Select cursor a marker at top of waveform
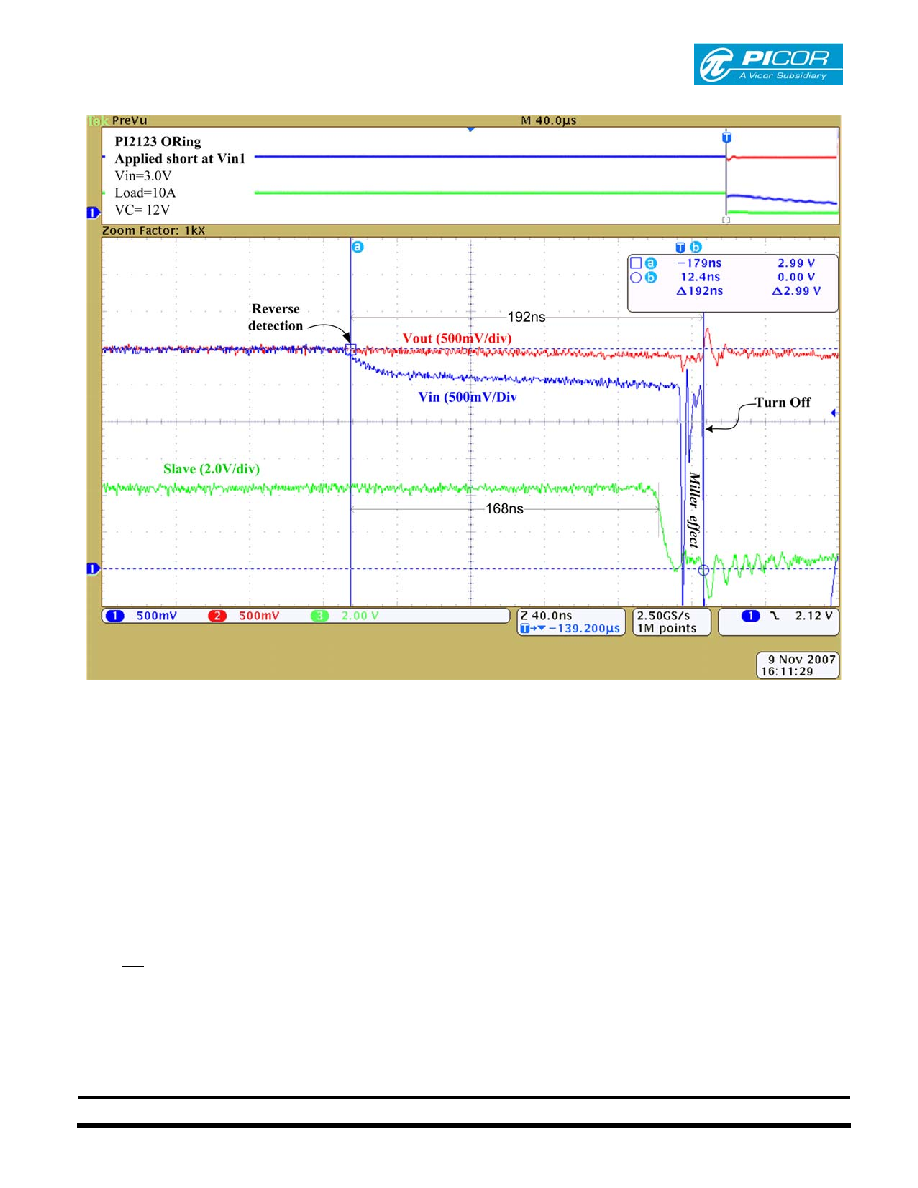918x1188 pixels. tap(358, 247)
